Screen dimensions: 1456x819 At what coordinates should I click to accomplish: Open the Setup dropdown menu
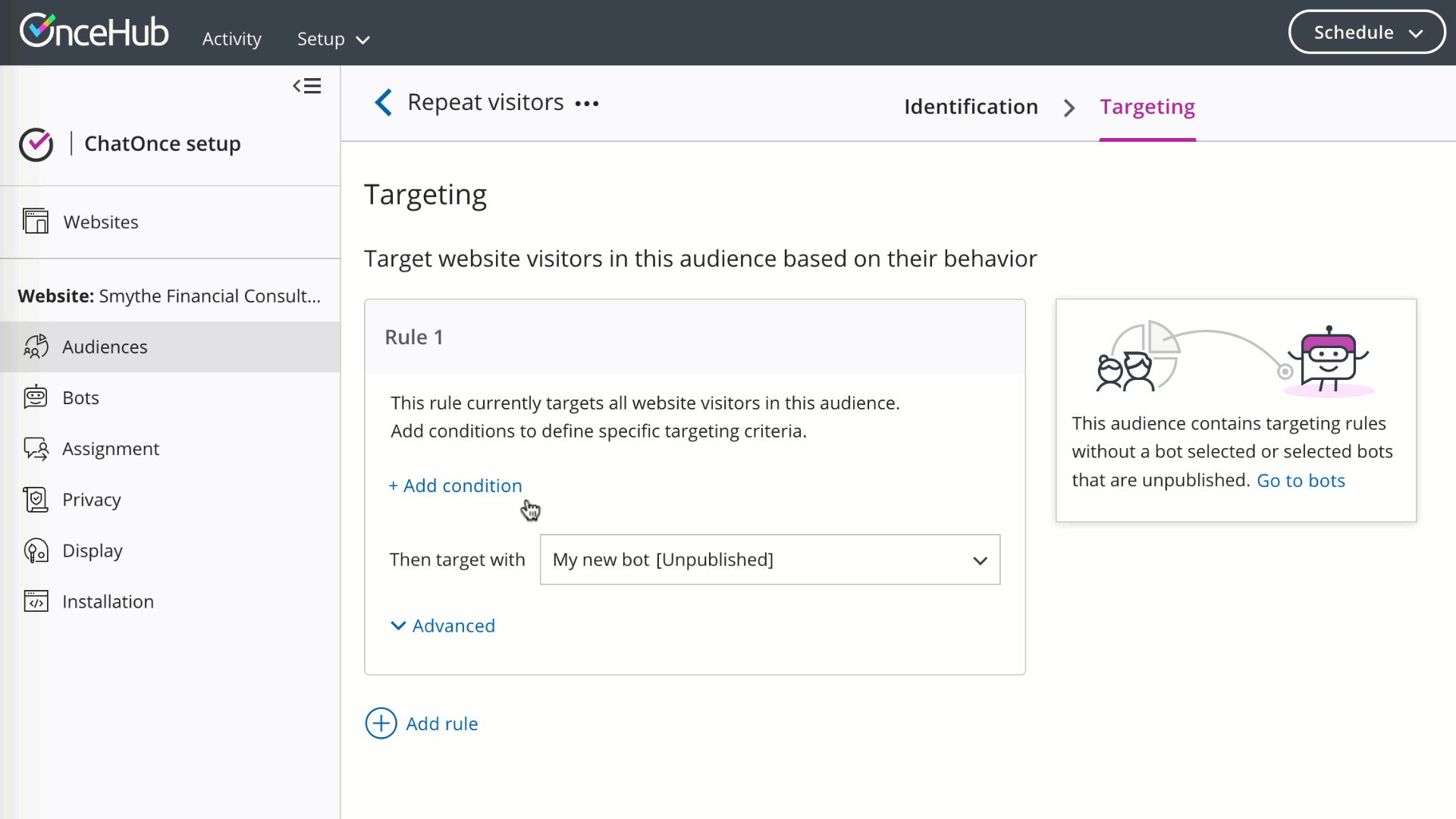tap(333, 39)
